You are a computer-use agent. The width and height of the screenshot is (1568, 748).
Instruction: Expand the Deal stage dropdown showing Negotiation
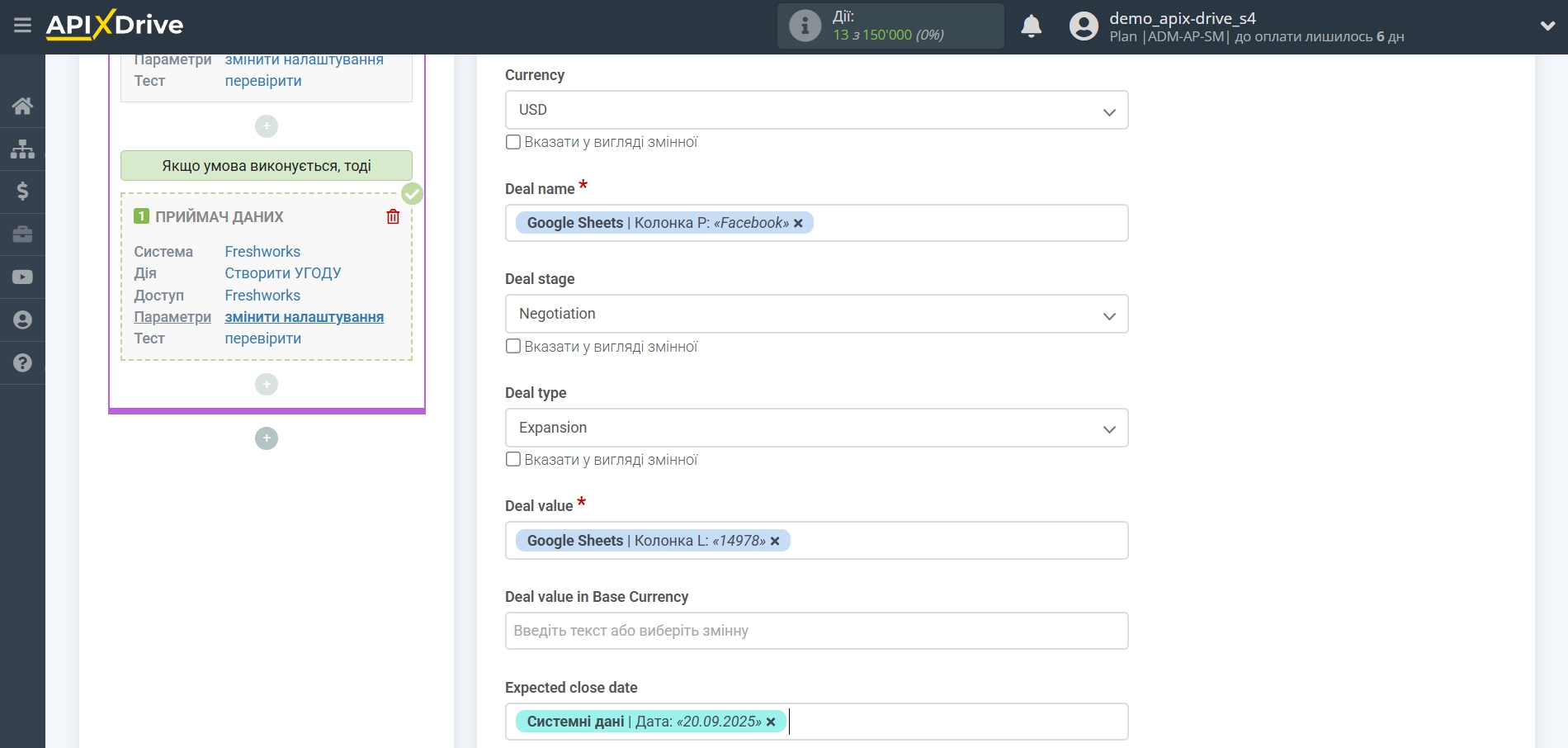(815, 314)
